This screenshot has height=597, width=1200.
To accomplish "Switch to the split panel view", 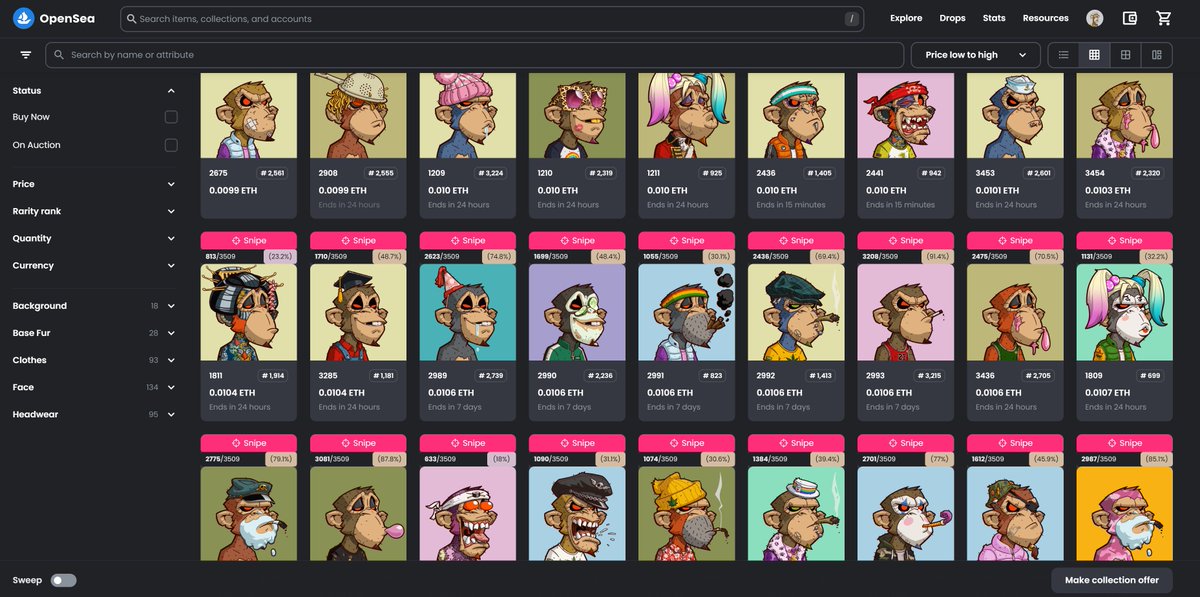I will tap(1156, 55).
